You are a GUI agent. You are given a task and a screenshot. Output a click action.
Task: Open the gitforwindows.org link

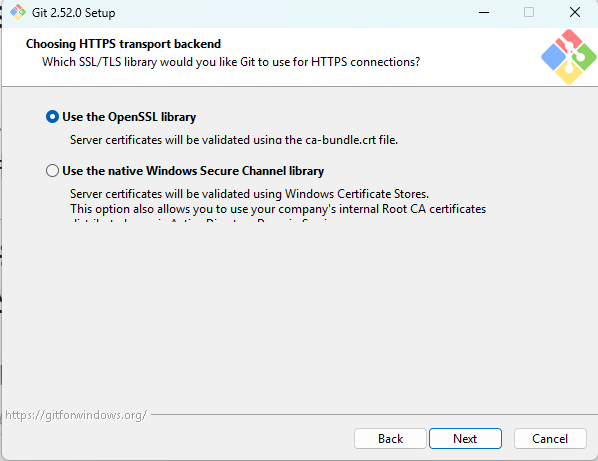(x=76, y=415)
